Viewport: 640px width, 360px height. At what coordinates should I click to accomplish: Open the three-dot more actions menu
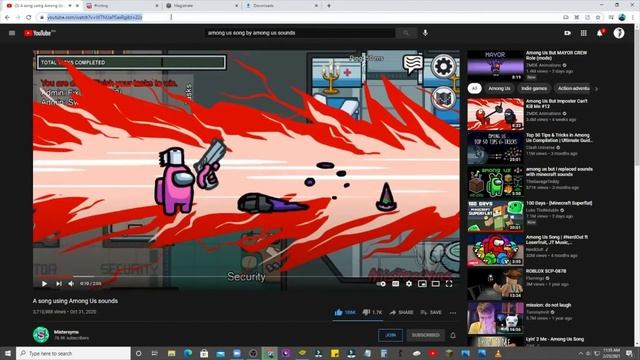pyautogui.click(x=453, y=313)
